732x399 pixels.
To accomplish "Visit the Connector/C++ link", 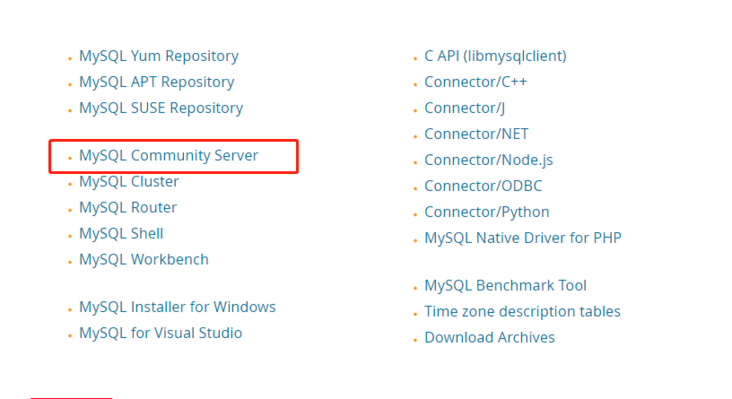I will click(476, 82).
